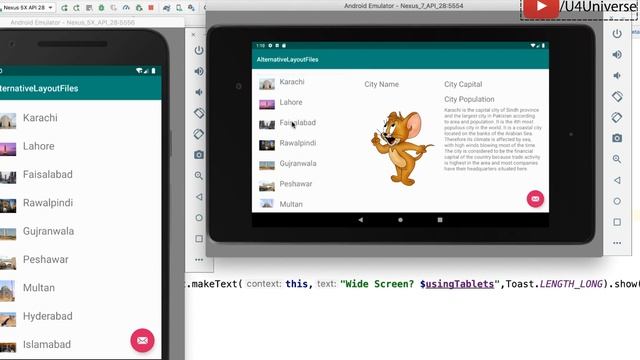Take screenshot on Nexus 5X emulator toolbar
Screen dimensions: 640x360
point(199,155)
